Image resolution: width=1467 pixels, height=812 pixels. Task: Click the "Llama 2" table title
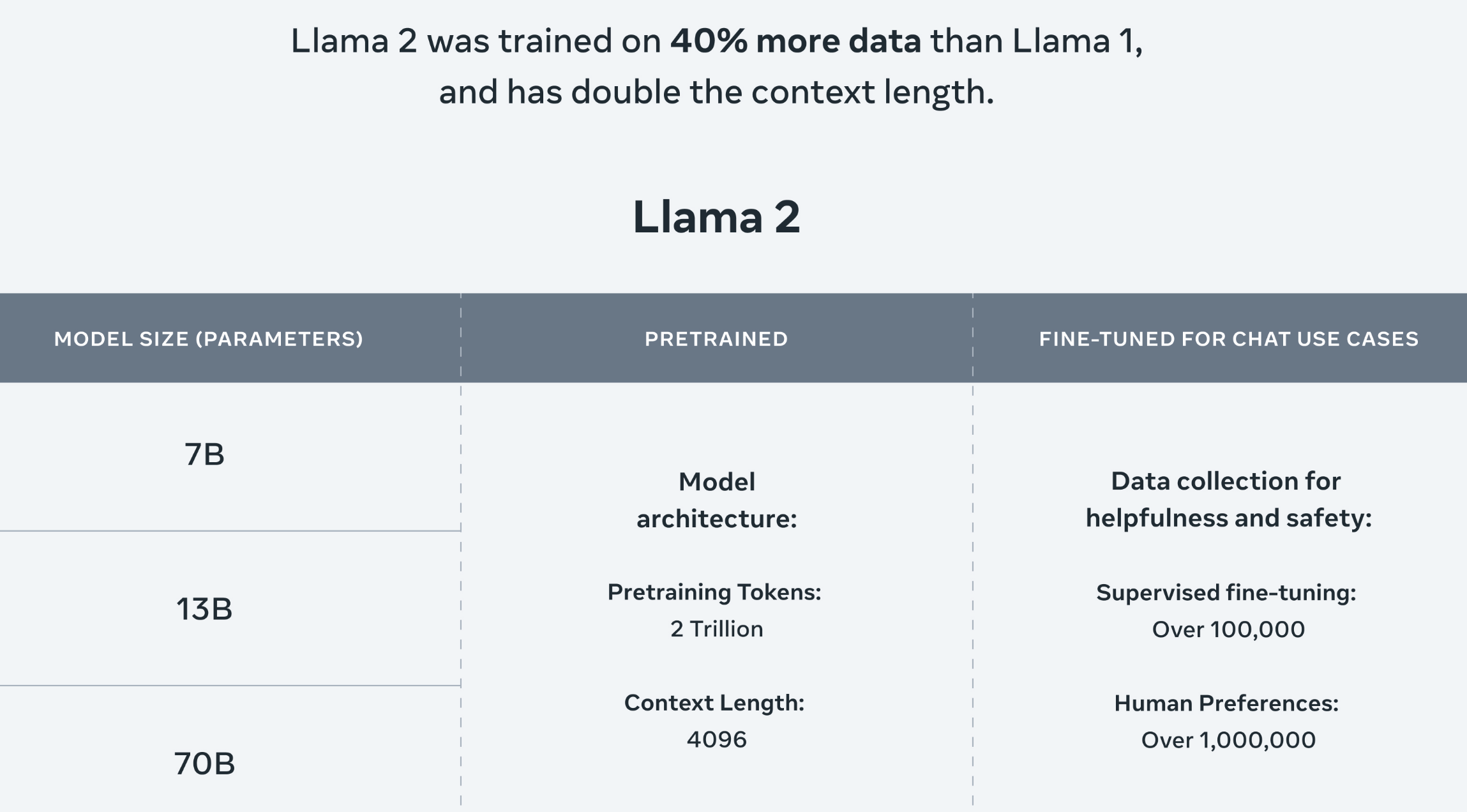tap(716, 217)
